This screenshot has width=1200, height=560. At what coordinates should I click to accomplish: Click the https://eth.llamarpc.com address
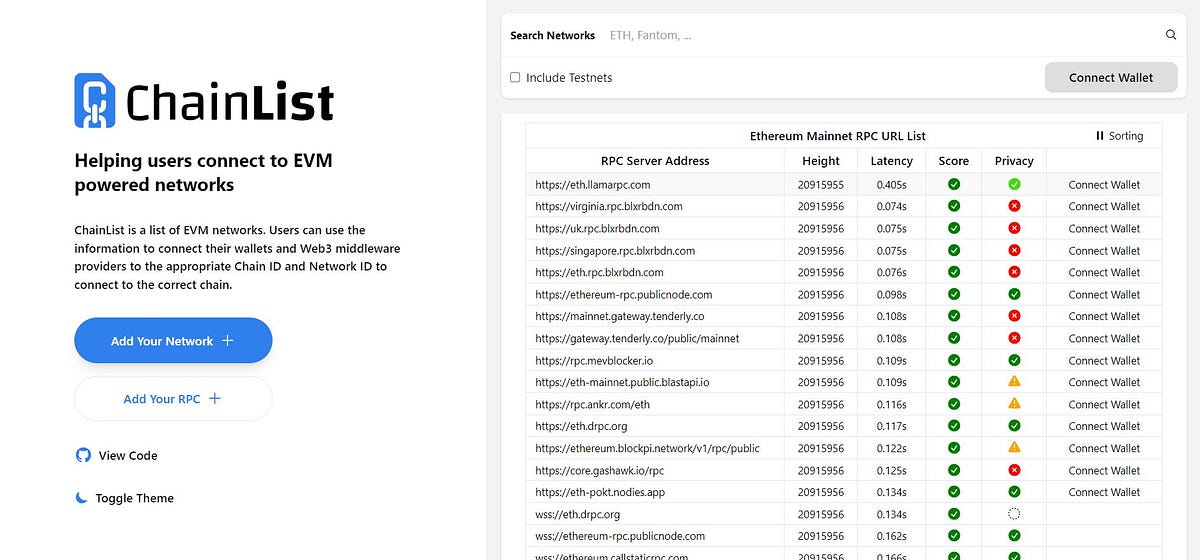593,184
